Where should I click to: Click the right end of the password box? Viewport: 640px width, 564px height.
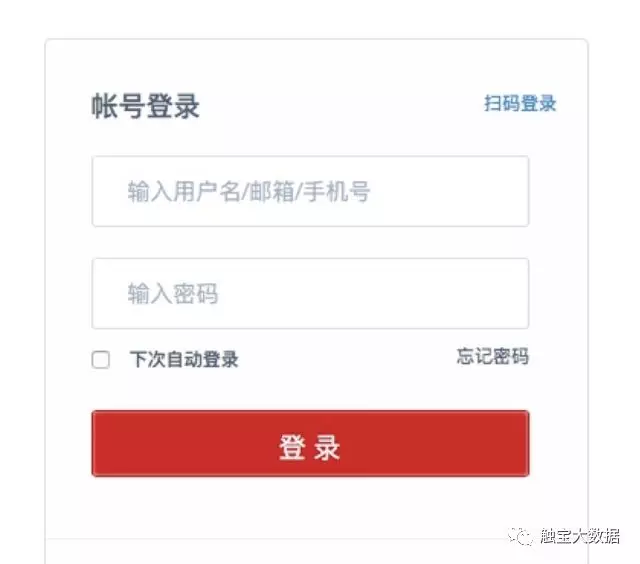tap(510, 294)
